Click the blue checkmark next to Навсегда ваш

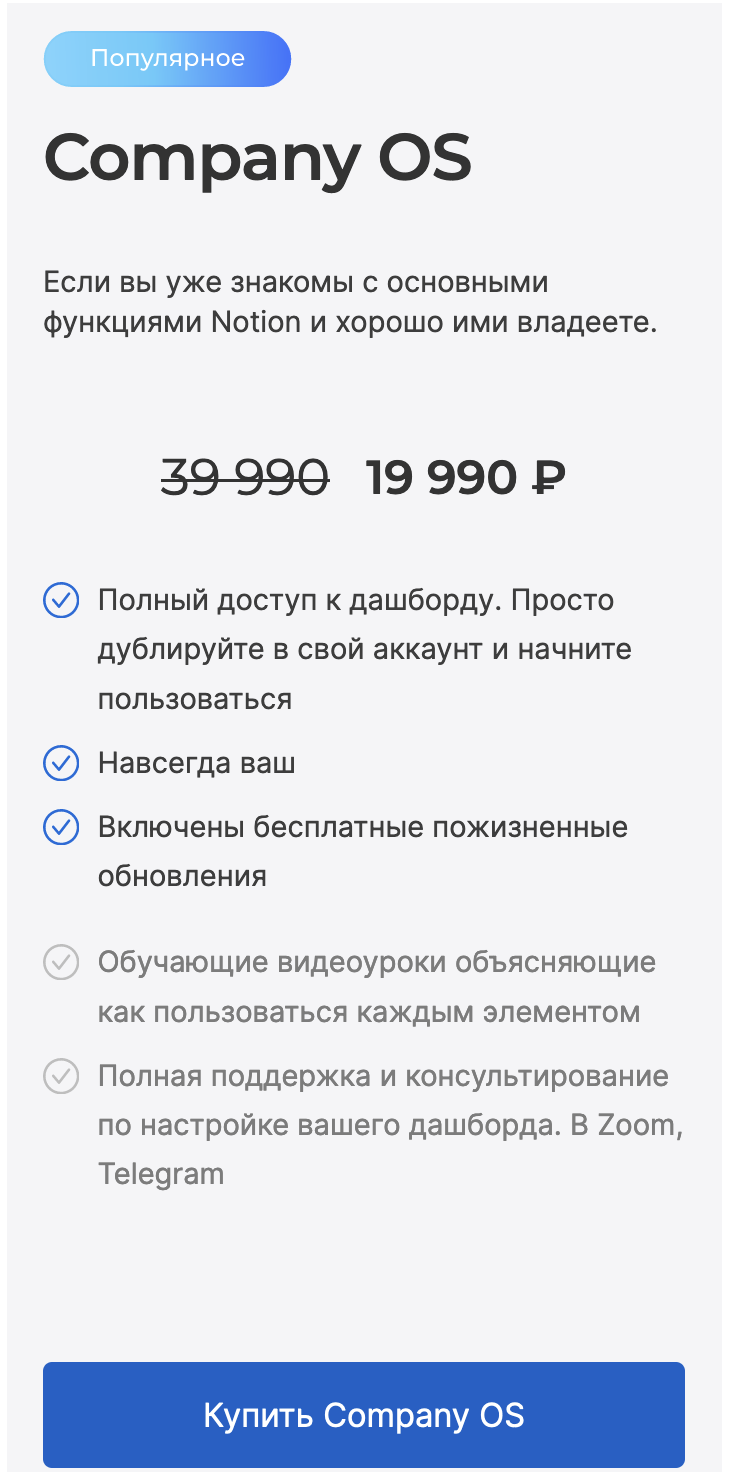61,764
